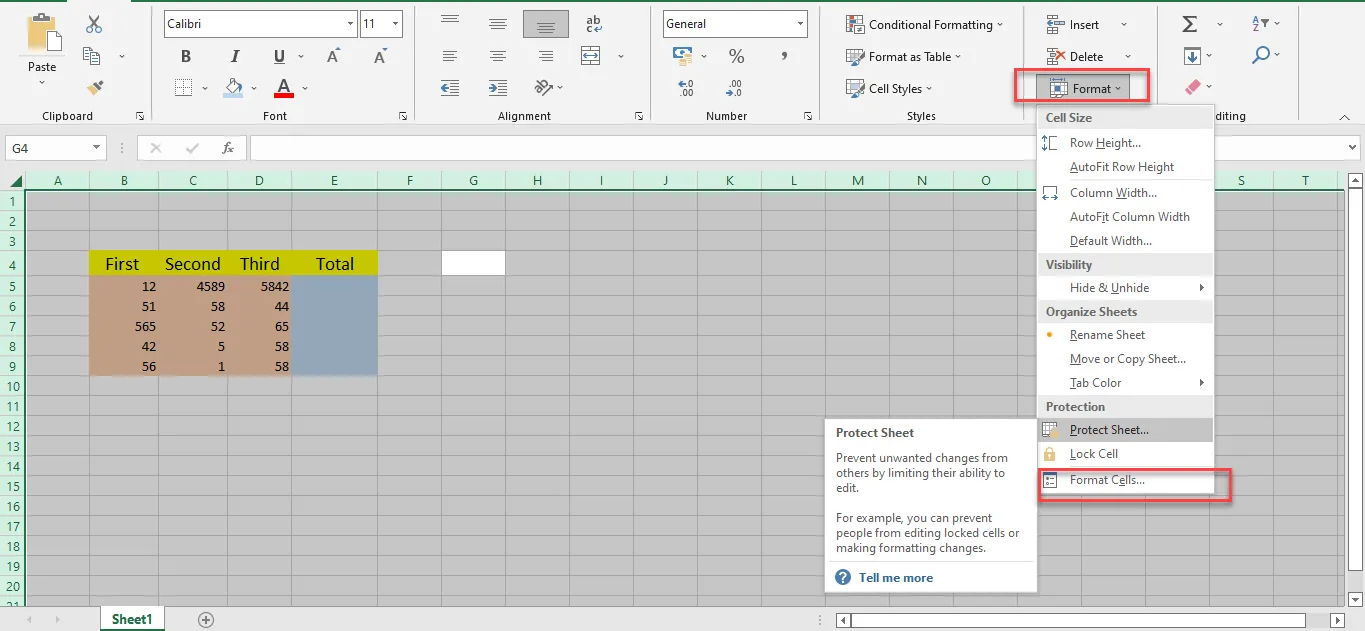The width and height of the screenshot is (1365, 631).
Task: Expand the General number format dropdown
Action: [800, 24]
